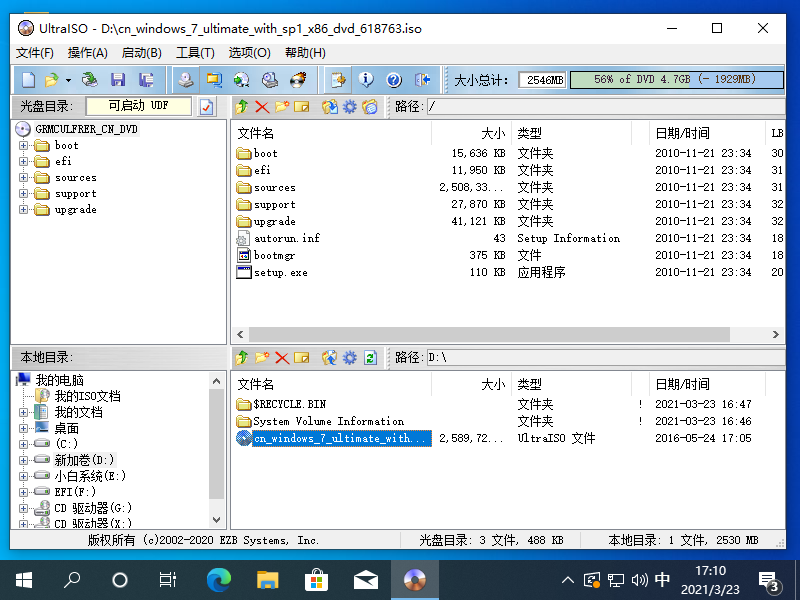Open the 启动(B) menu
Viewport: 800px width, 600px height.
141,52
